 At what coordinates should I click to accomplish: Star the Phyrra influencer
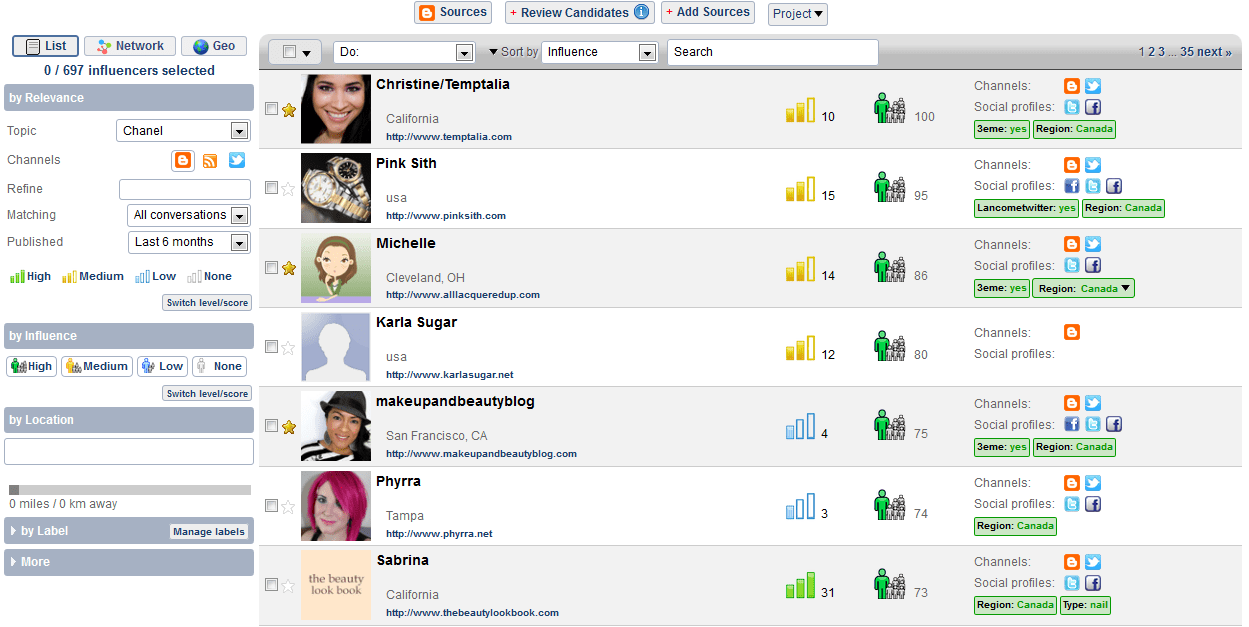(x=289, y=507)
